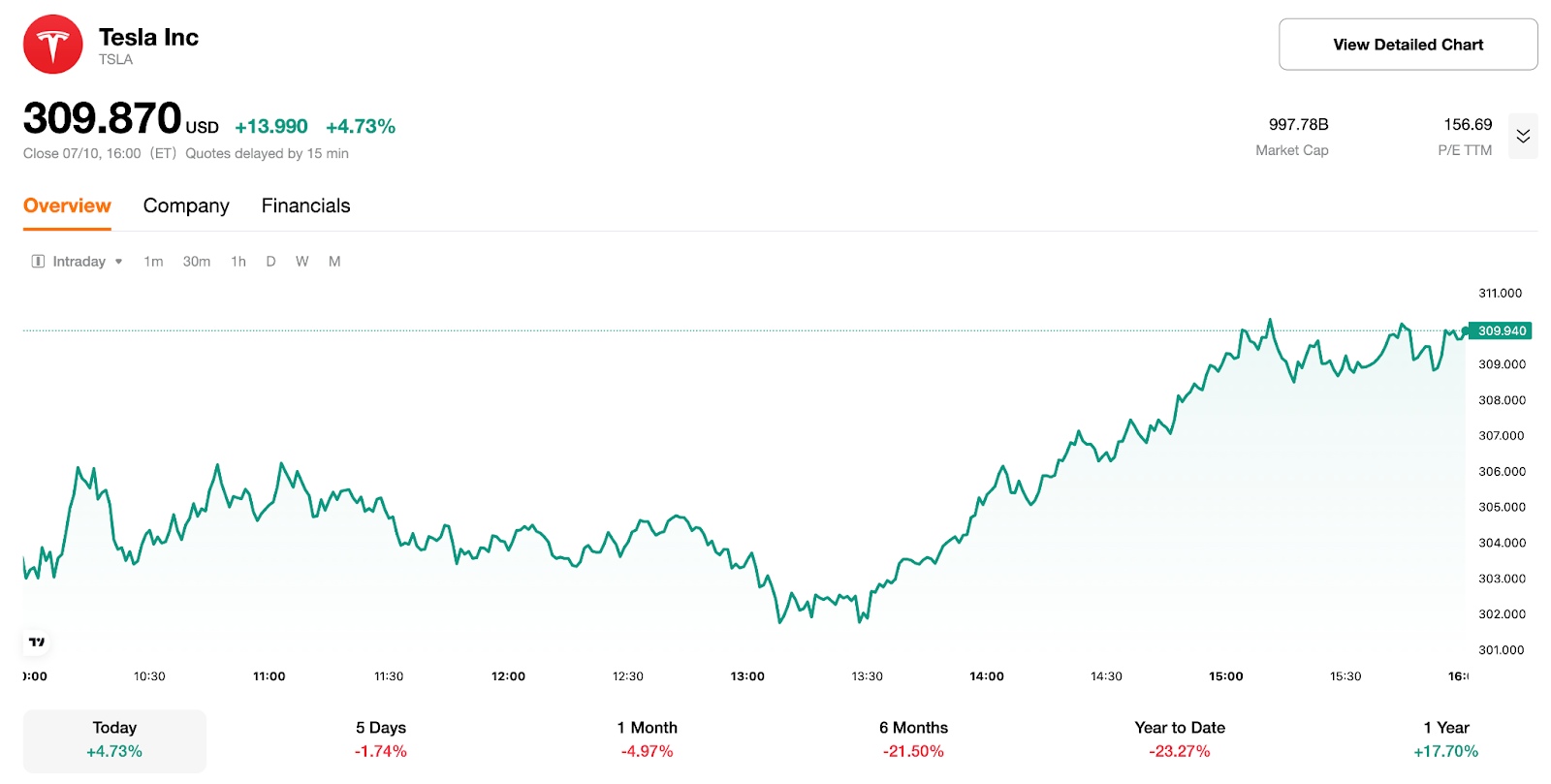The image size is (1551, 784).
Task: Select the 1h interval
Action: pyautogui.click(x=237, y=261)
